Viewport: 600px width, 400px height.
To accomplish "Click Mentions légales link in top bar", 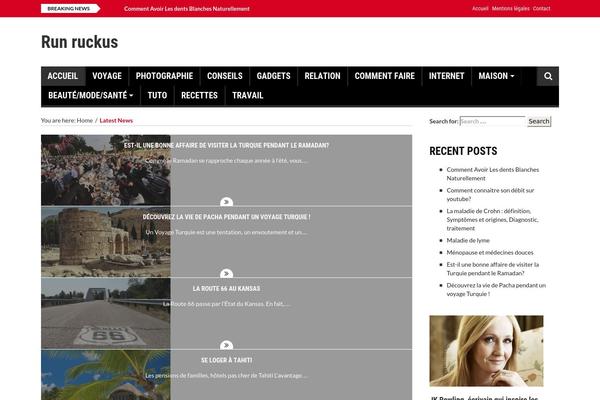I will (x=510, y=8).
